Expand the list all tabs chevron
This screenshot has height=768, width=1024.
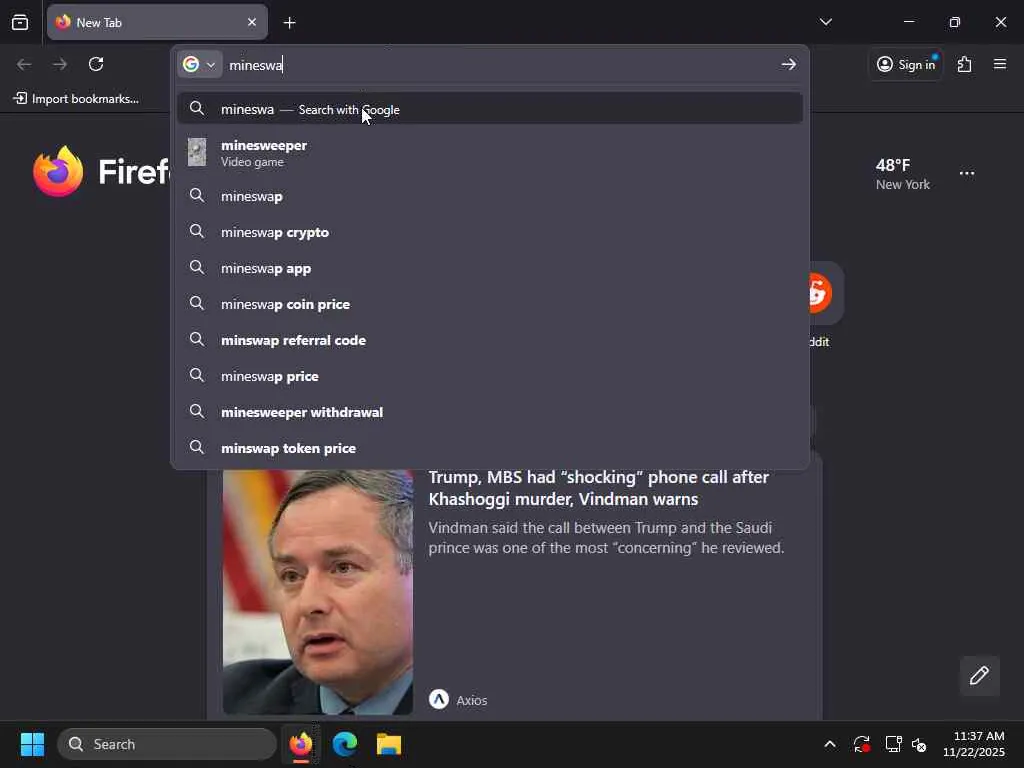(x=825, y=22)
